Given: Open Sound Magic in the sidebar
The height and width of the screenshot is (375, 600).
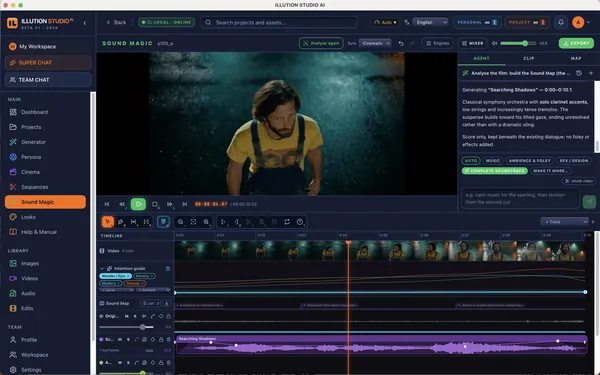Looking at the screenshot, I should click(x=45, y=202).
